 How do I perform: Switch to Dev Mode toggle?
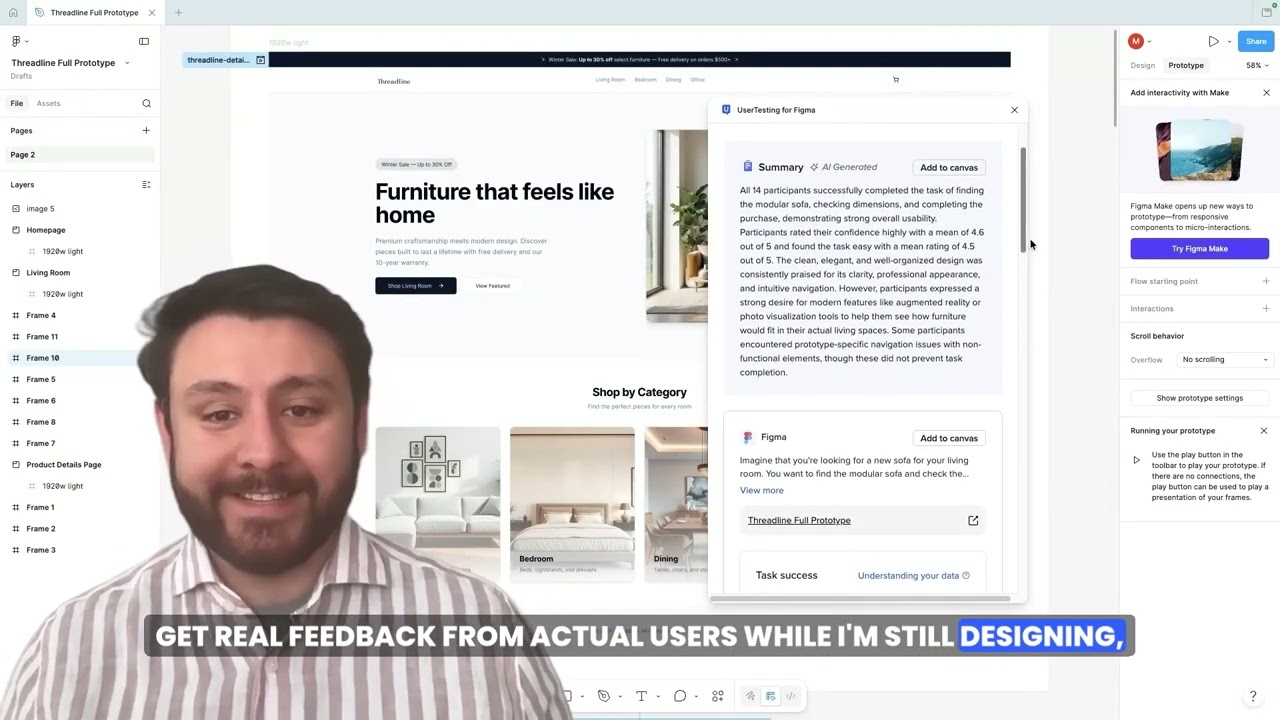[x=790, y=696]
